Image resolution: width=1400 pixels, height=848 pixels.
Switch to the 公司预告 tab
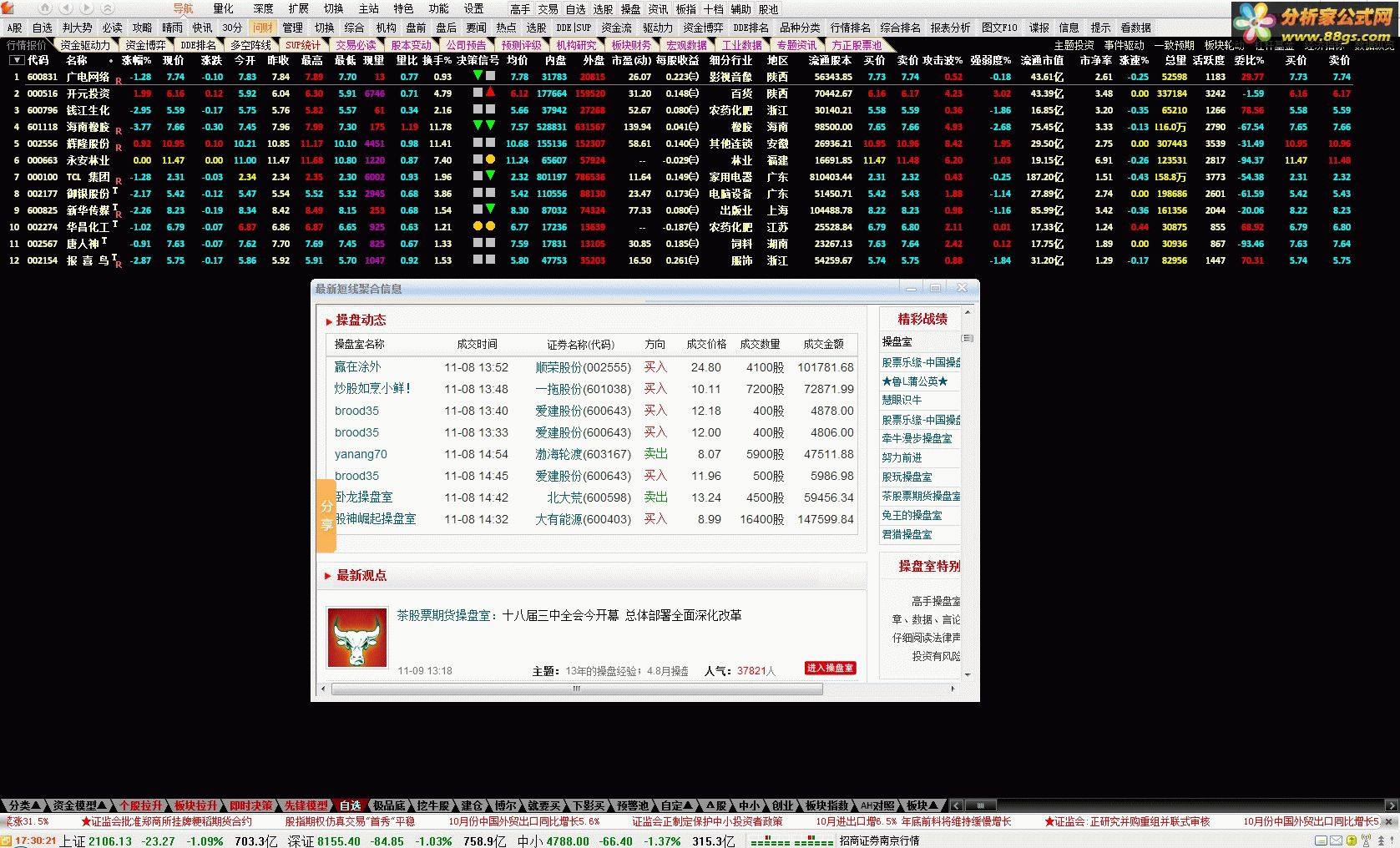tap(466, 45)
